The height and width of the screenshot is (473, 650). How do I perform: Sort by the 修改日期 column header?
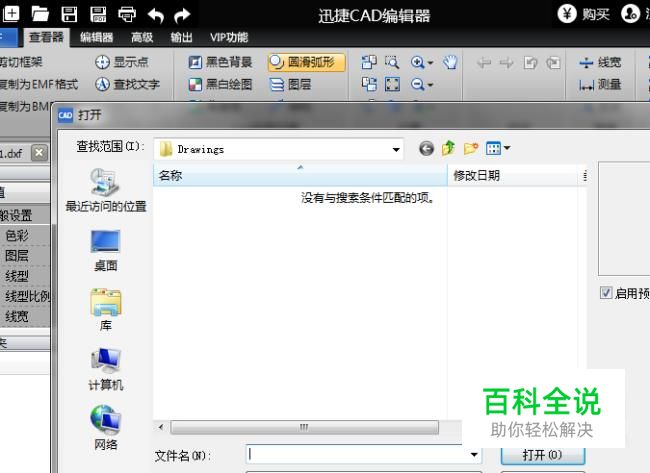[514, 175]
